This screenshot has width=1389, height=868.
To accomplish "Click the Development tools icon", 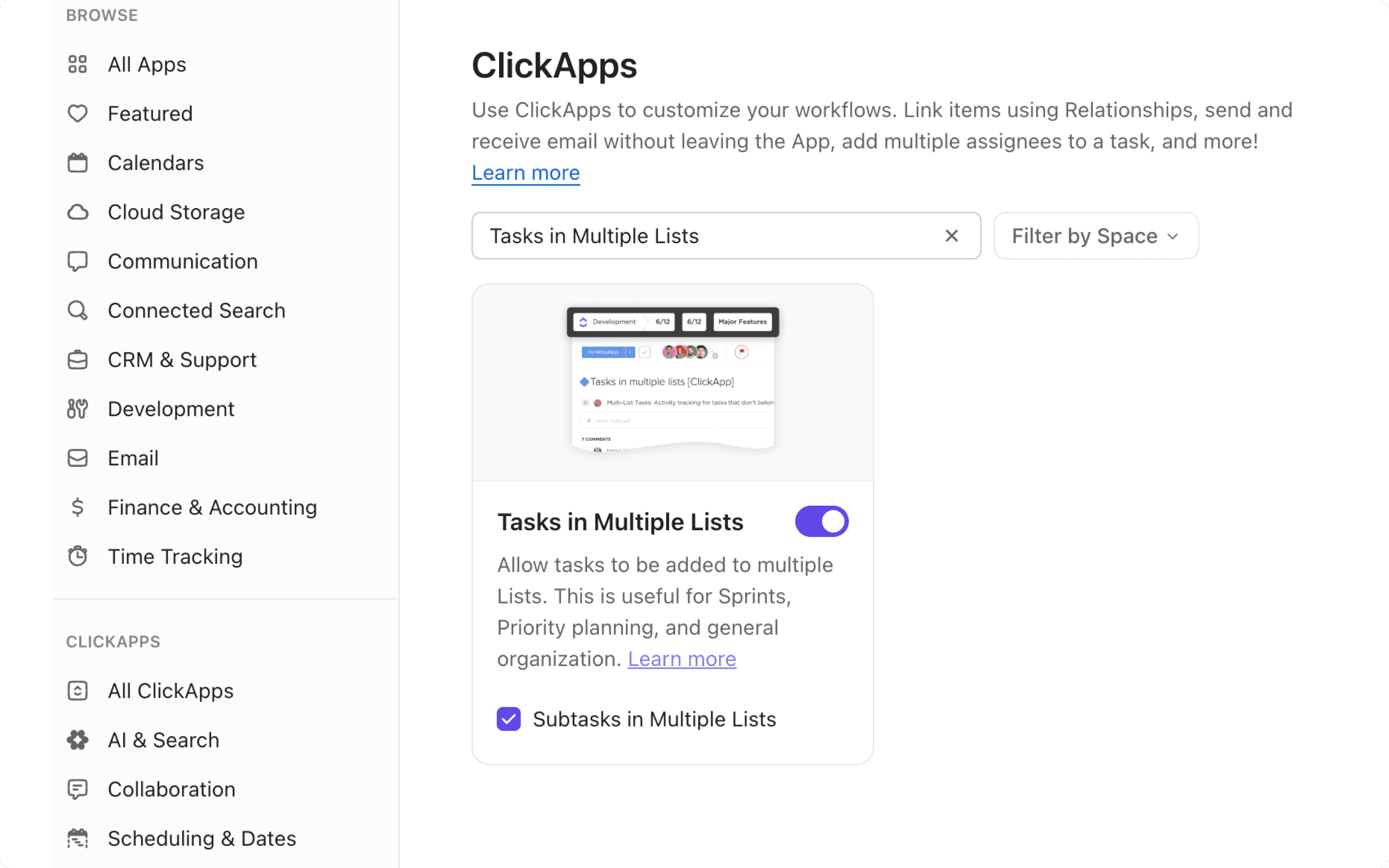I will (x=78, y=409).
